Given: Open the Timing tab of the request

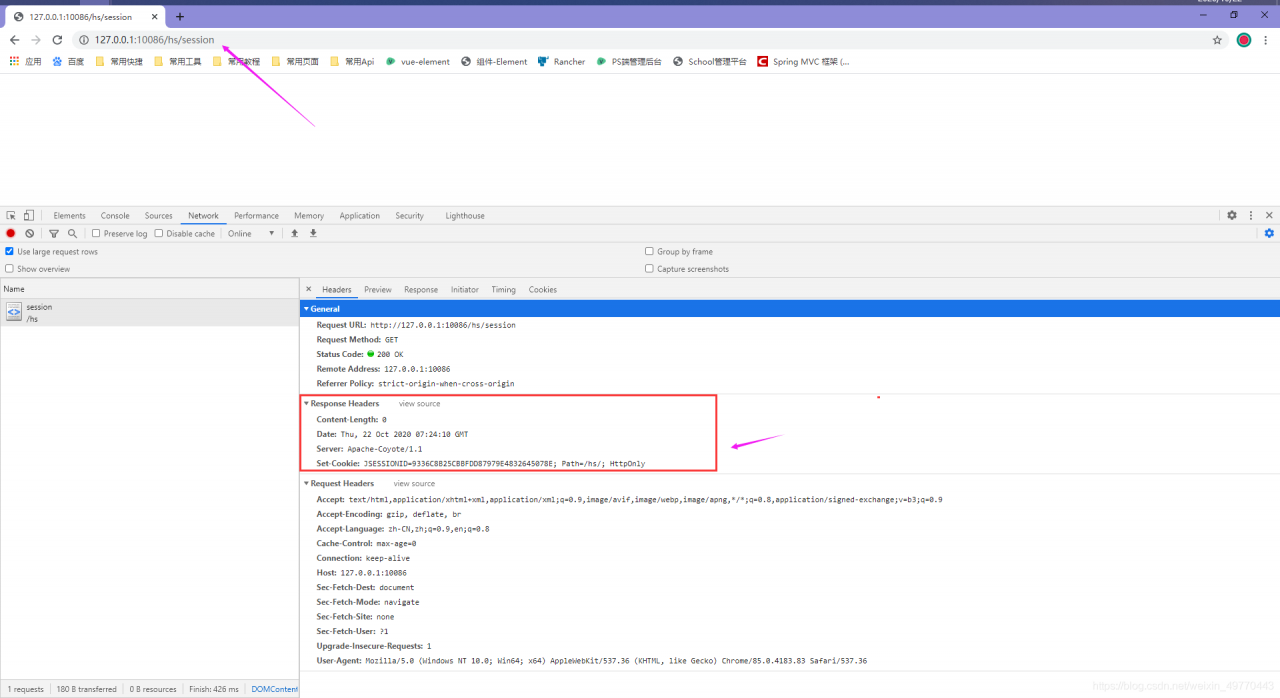Looking at the screenshot, I should click(503, 290).
